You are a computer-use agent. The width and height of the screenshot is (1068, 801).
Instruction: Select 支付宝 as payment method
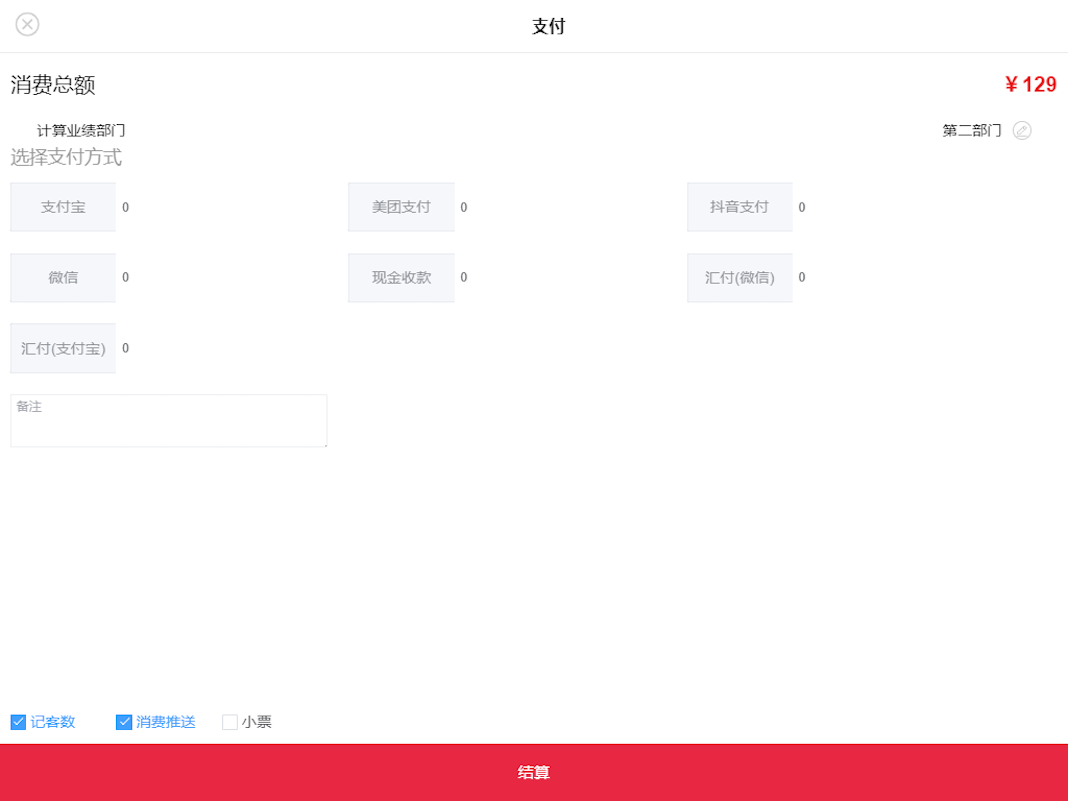click(x=63, y=207)
